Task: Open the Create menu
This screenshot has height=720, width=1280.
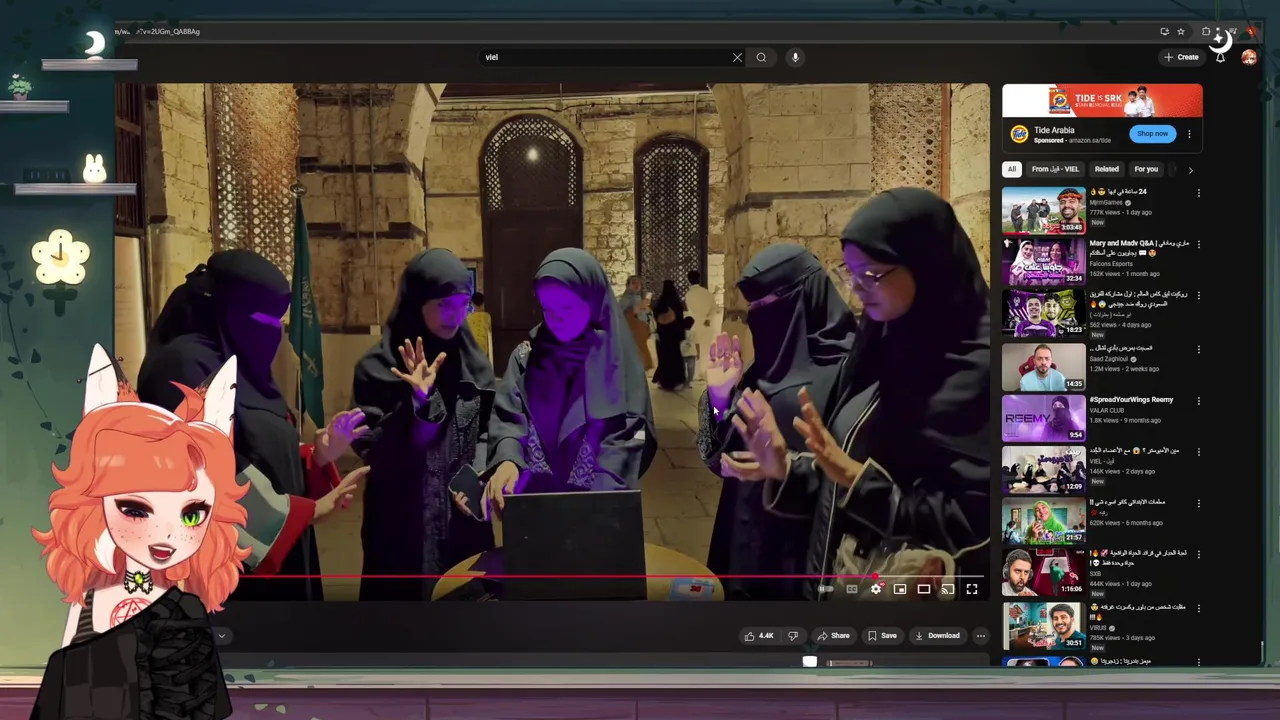Action: pyautogui.click(x=1181, y=57)
